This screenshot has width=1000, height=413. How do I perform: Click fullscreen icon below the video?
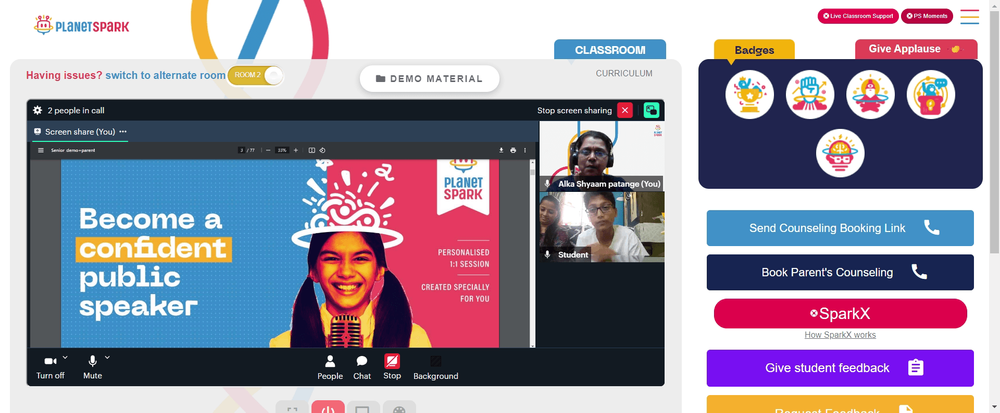292,407
